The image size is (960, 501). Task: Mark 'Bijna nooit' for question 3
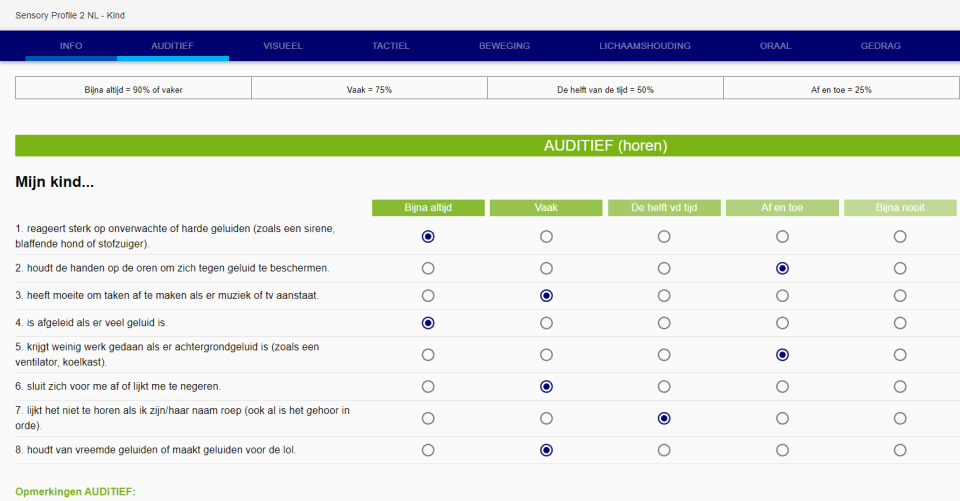tap(900, 296)
